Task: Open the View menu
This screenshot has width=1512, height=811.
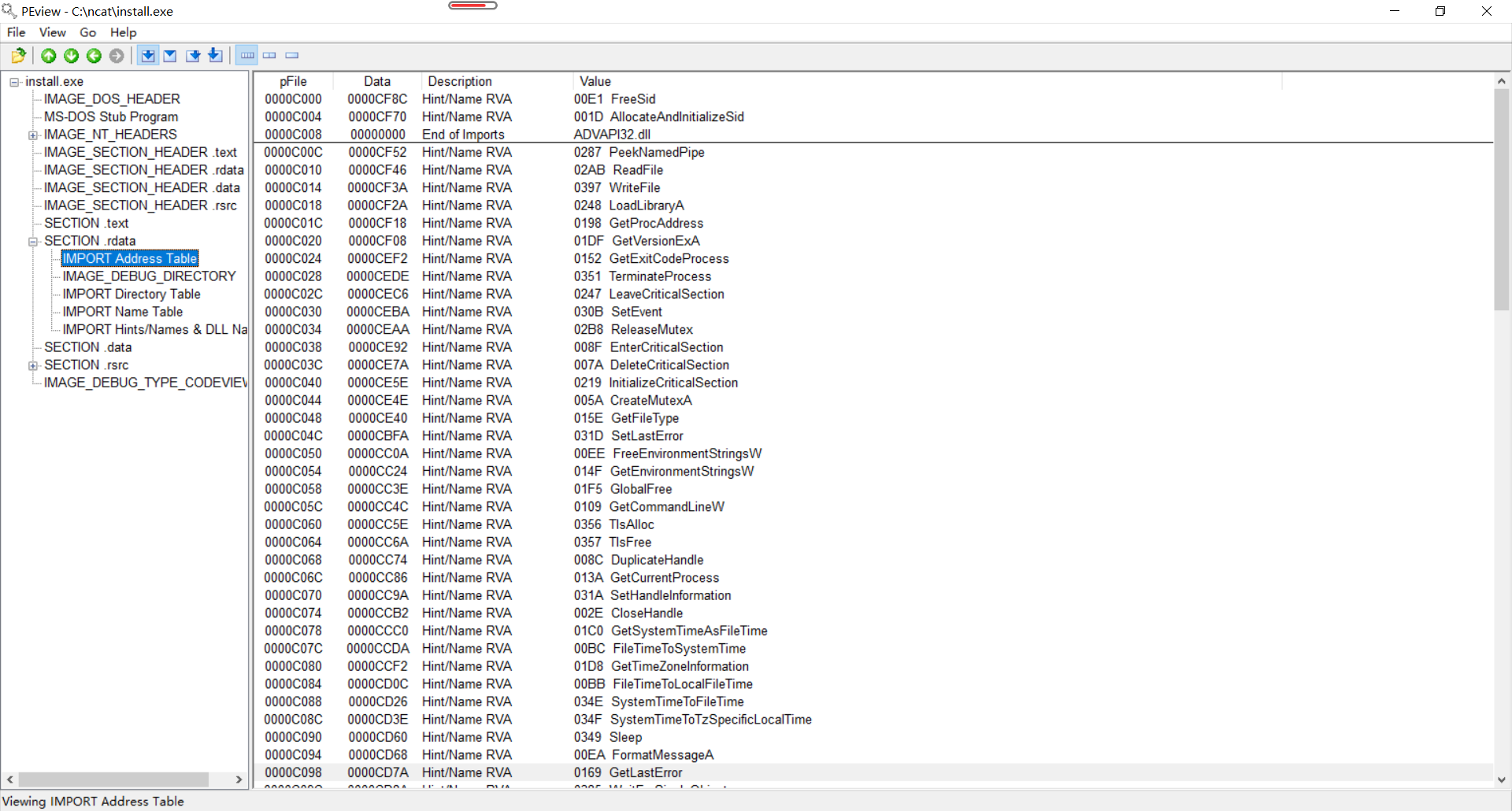Action: (53, 32)
